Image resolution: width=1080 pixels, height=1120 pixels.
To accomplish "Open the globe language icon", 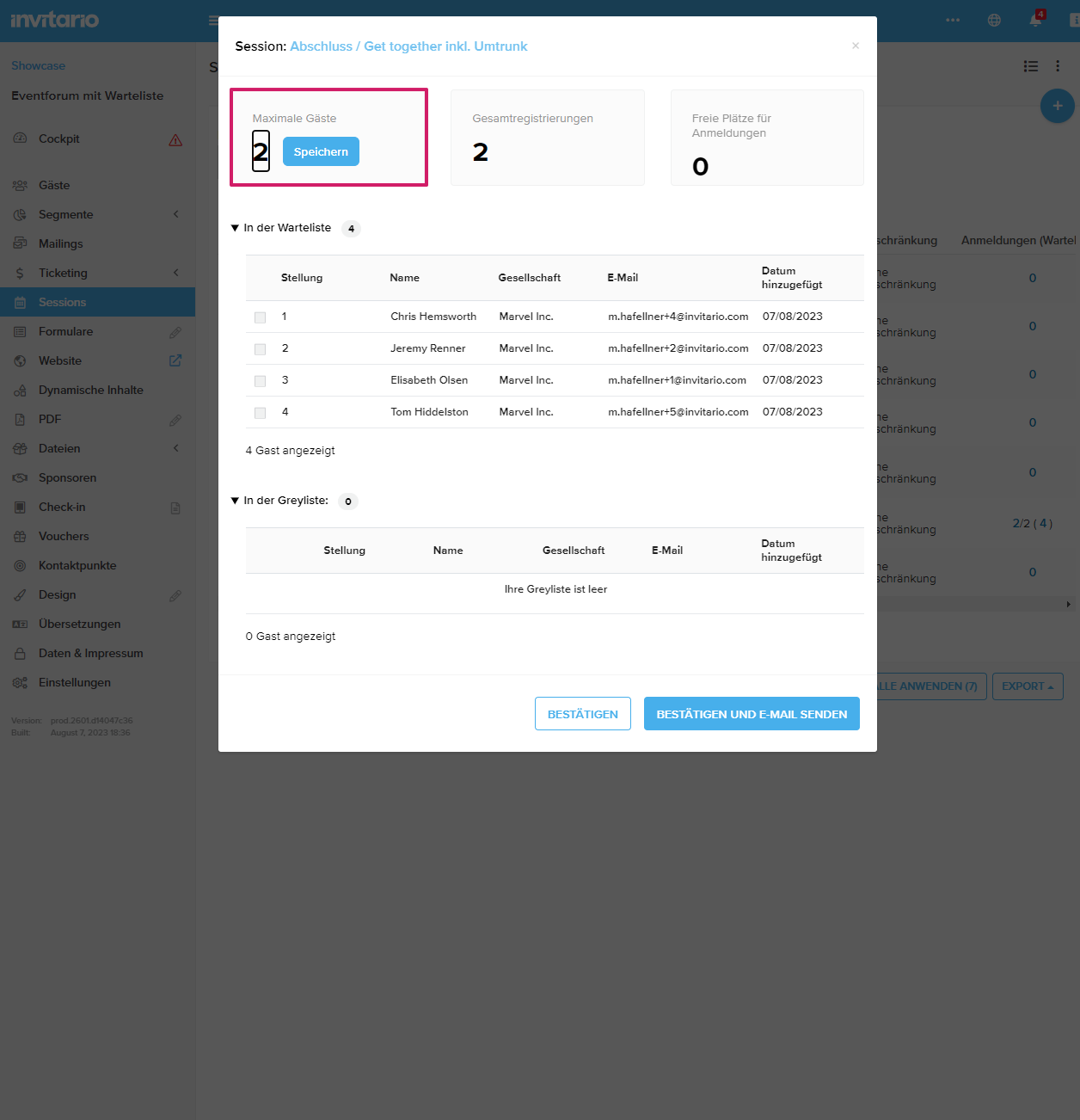I will click(994, 21).
